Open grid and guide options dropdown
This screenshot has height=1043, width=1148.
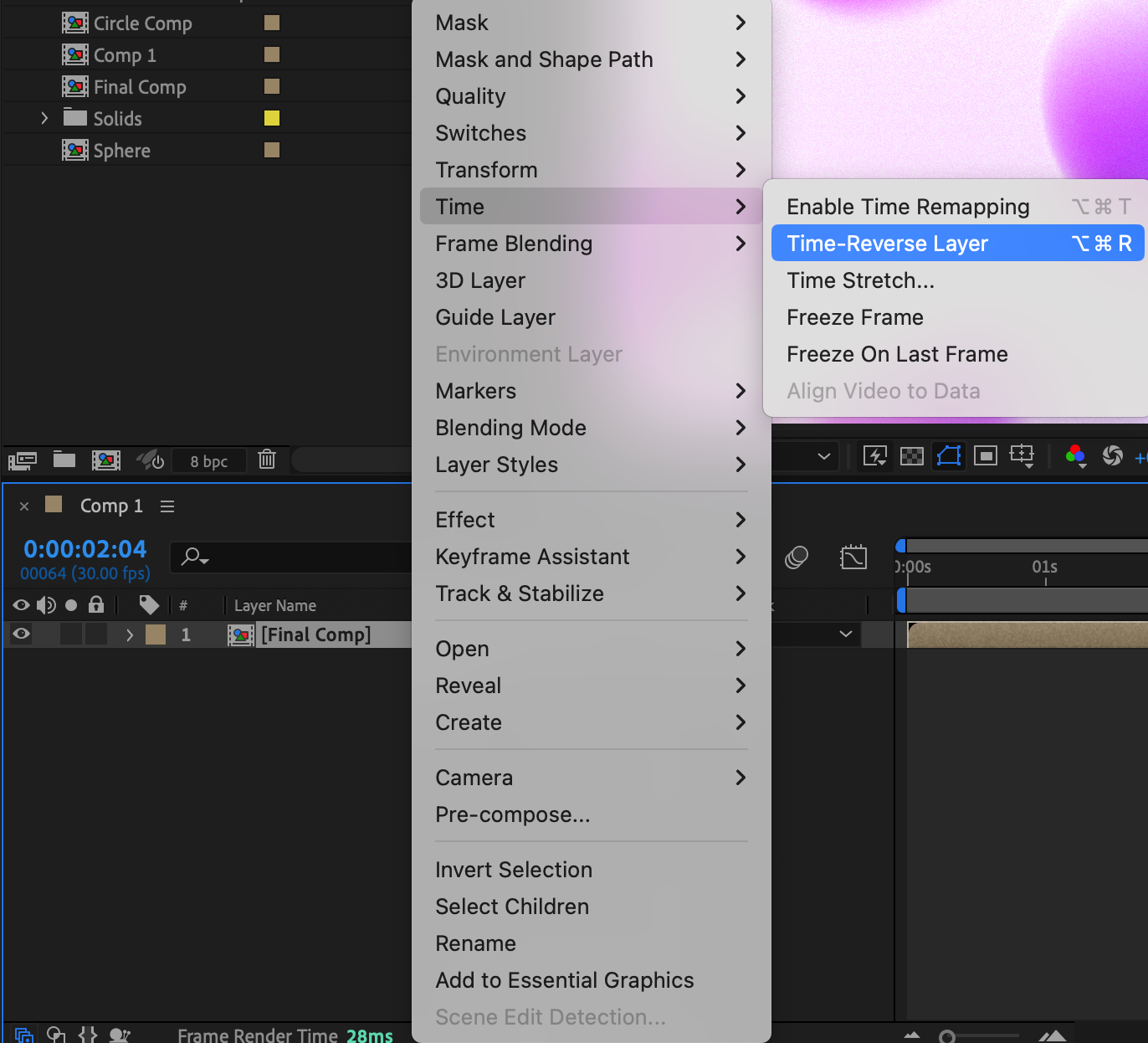pos(1022,456)
